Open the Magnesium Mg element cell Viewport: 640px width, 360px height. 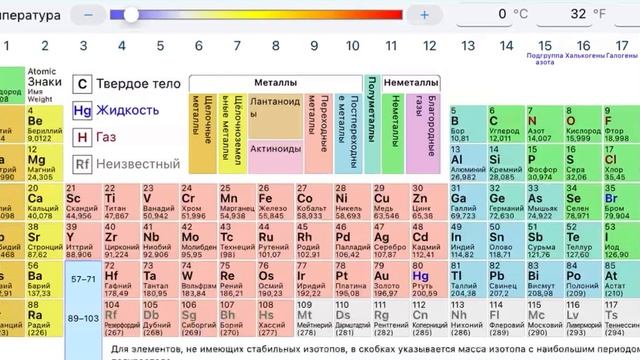pos(44,163)
